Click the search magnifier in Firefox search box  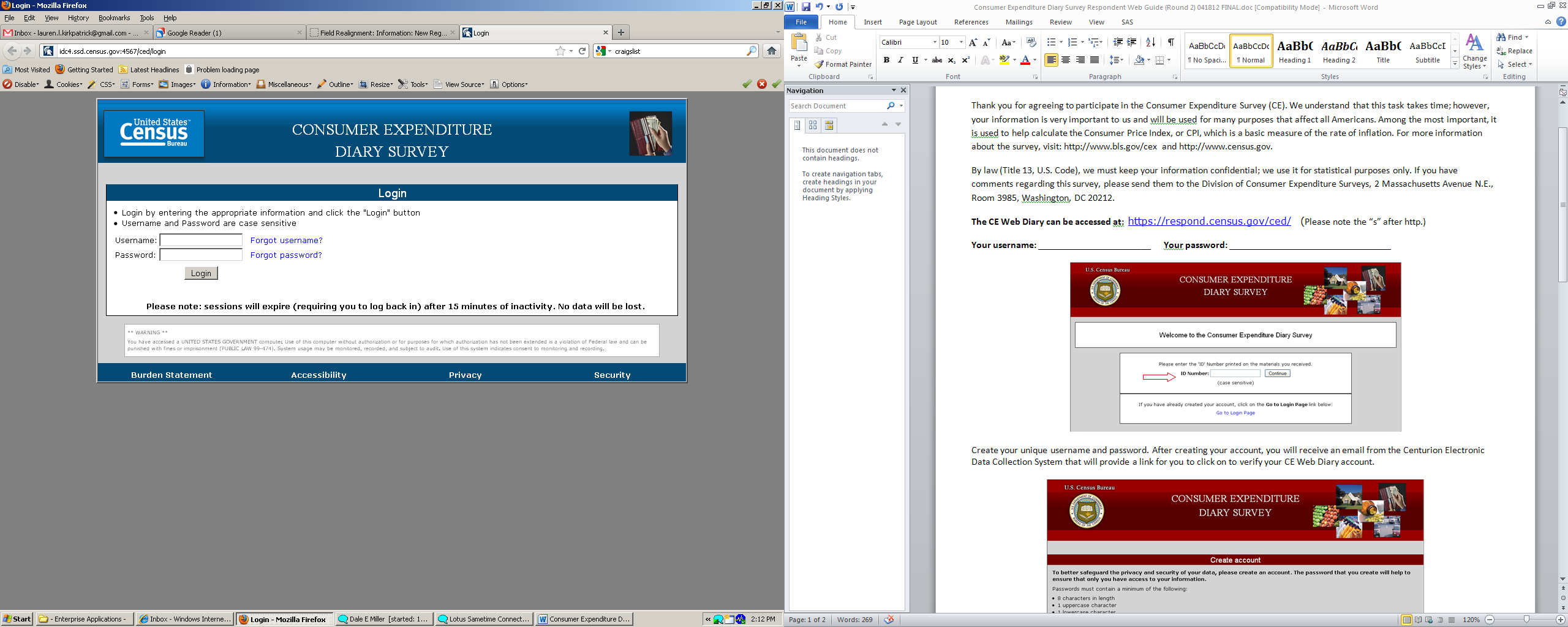pyautogui.click(x=752, y=51)
